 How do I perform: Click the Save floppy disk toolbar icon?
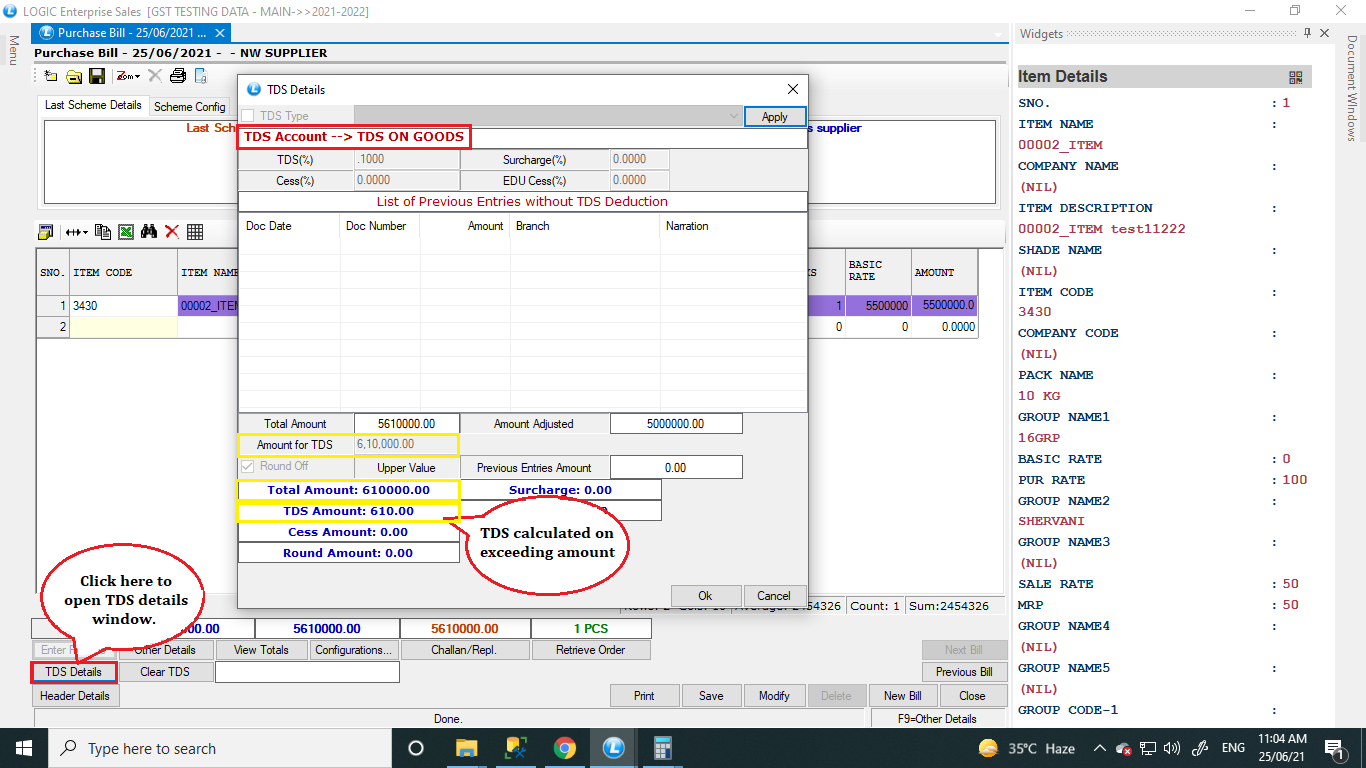[97, 76]
